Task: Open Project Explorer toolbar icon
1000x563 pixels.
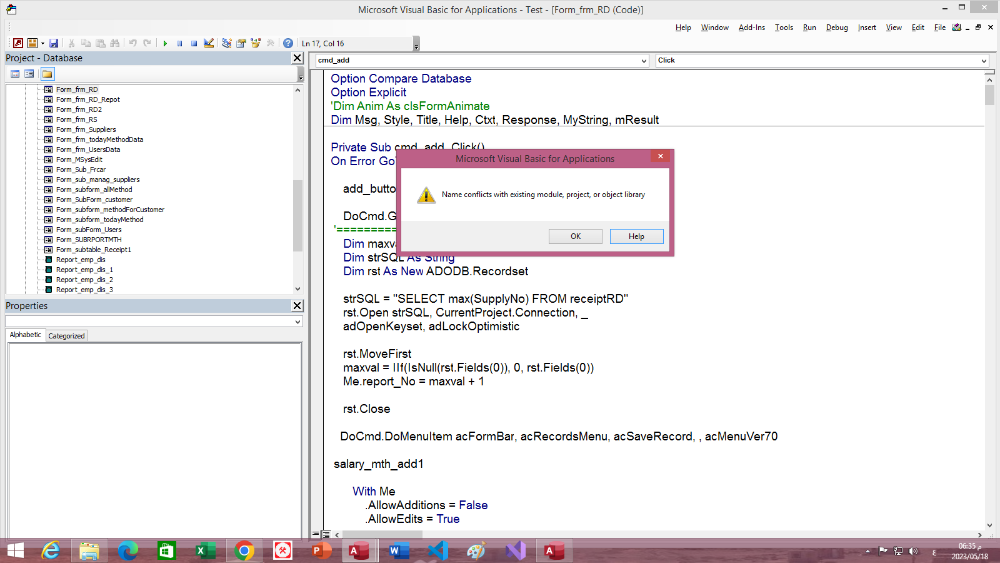Action: [226, 43]
